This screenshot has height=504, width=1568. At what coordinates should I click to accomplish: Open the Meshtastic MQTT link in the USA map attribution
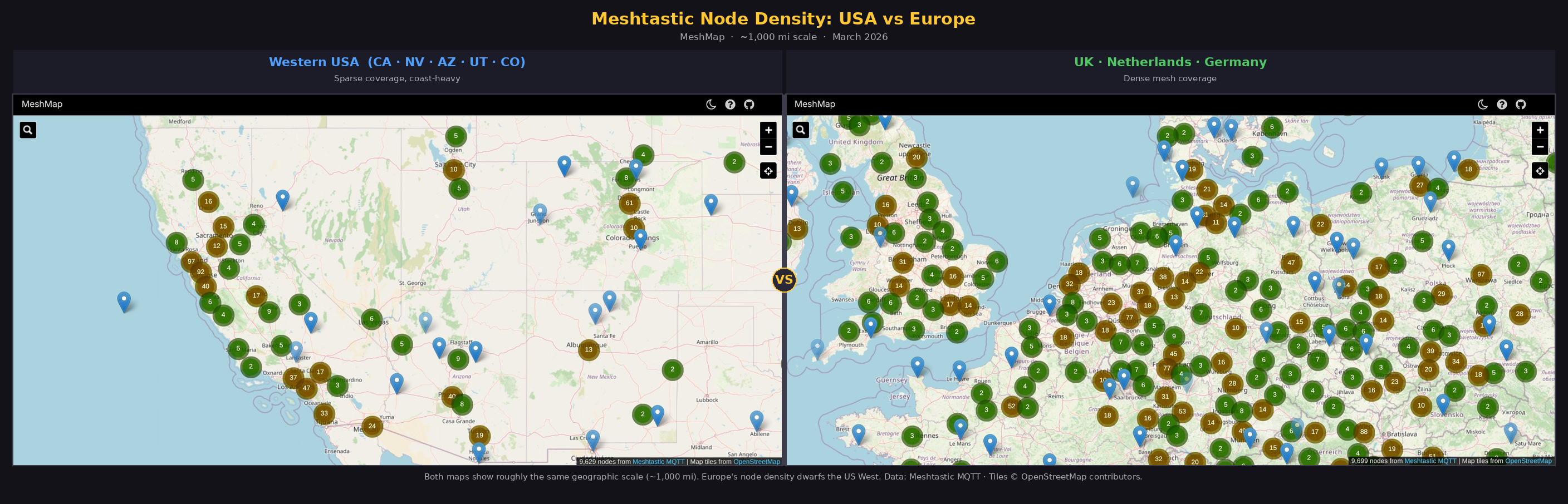point(659,461)
